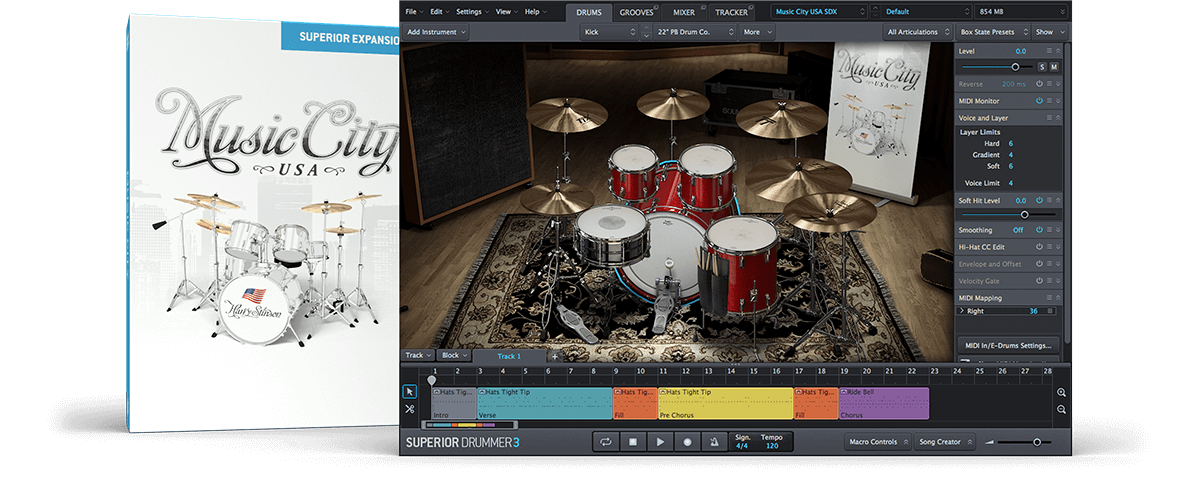Select the arrow pointer tool

[x=410, y=392]
